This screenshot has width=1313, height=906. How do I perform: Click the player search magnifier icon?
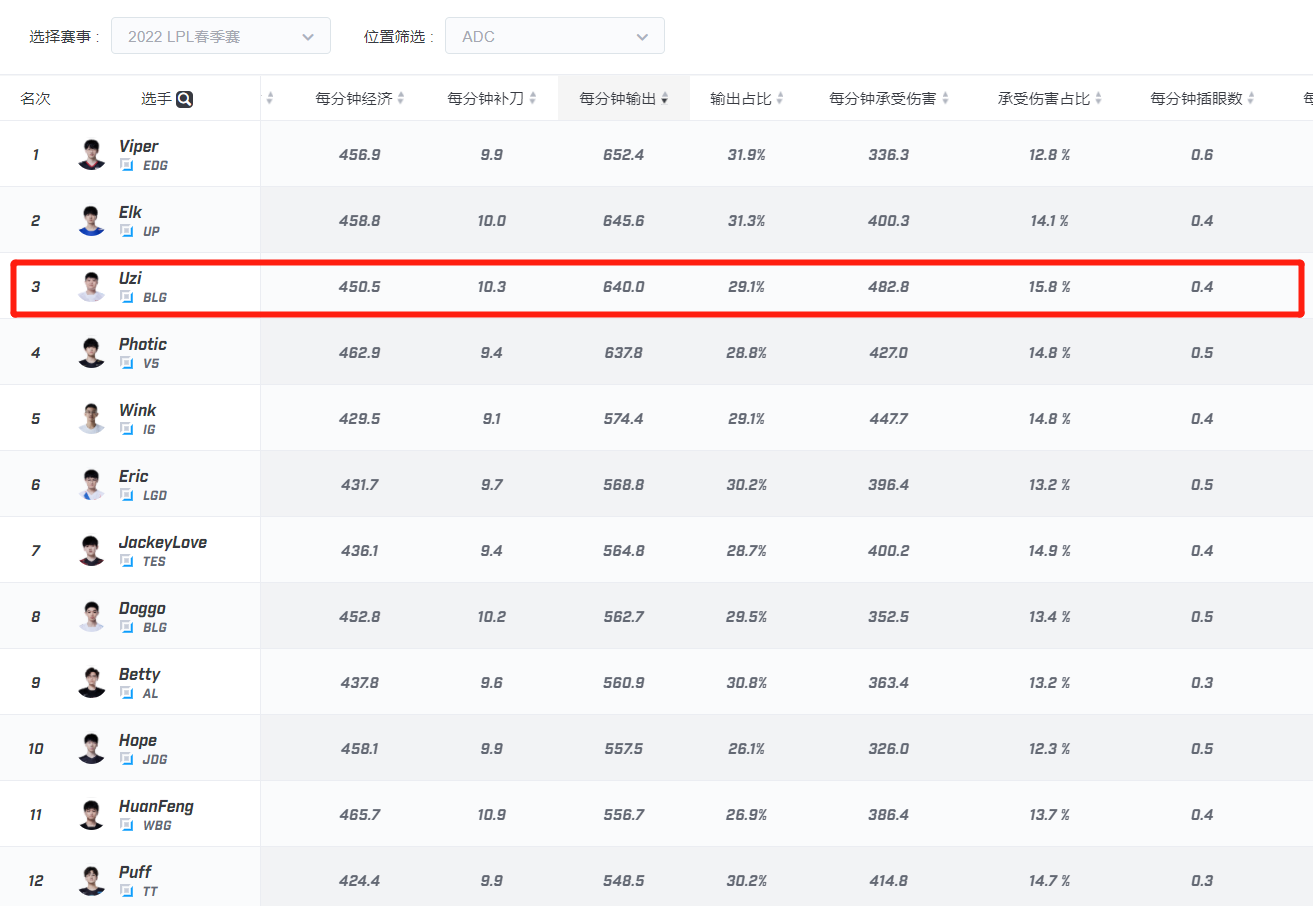click(x=184, y=99)
